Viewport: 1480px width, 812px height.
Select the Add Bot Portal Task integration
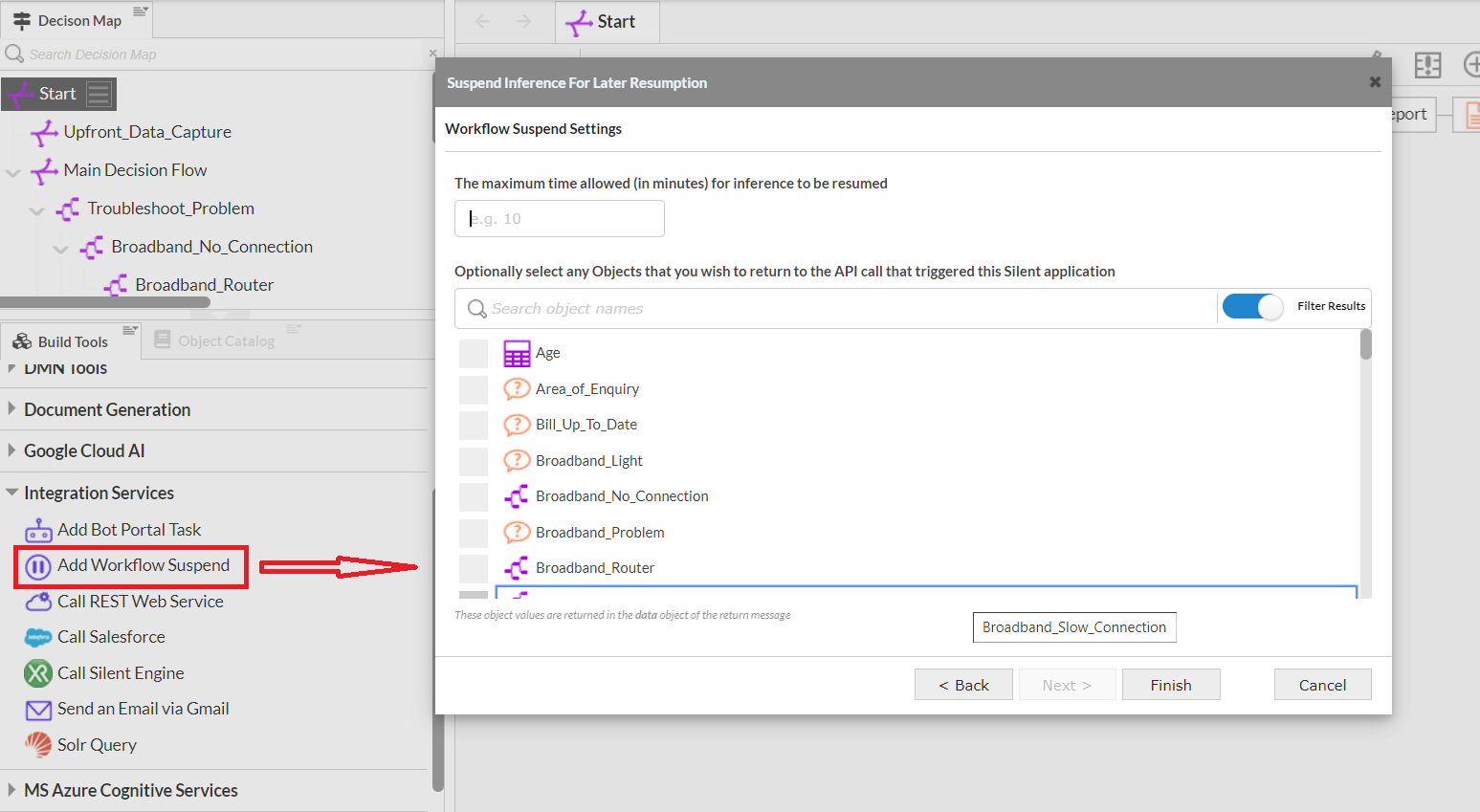click(x=129, y=529)
